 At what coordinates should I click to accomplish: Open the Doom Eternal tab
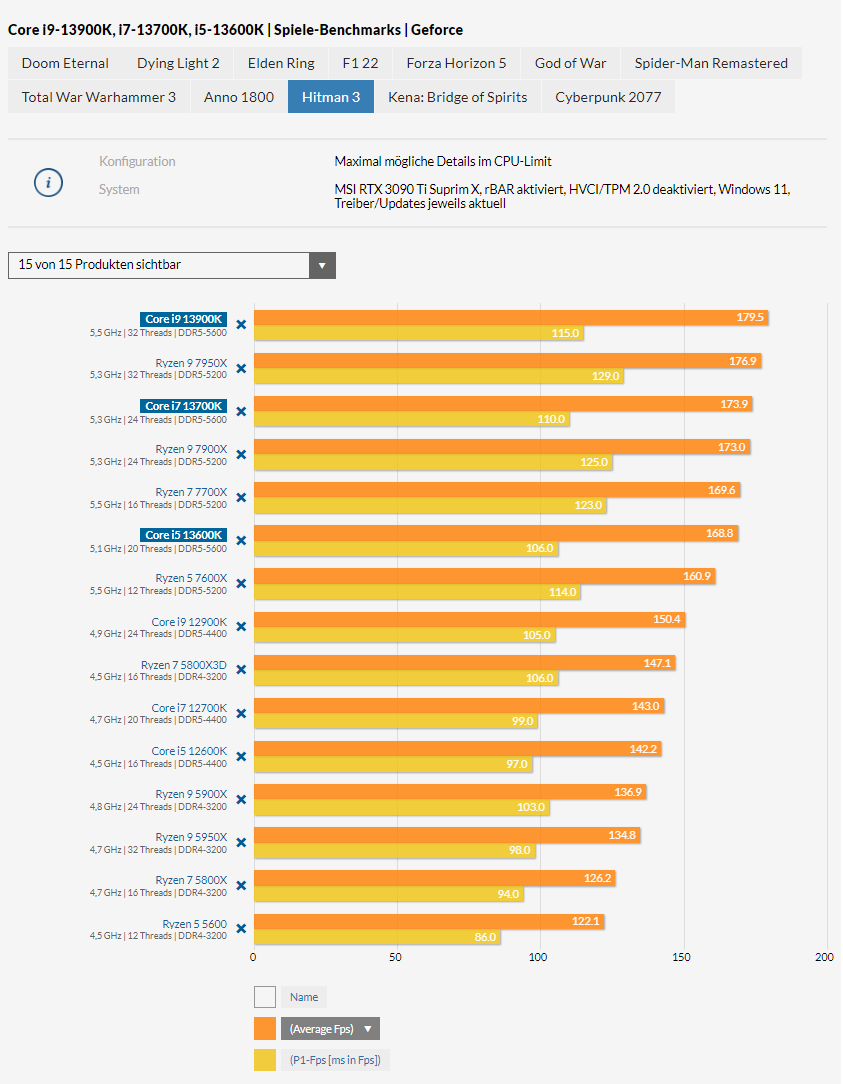tap(65, 63)
